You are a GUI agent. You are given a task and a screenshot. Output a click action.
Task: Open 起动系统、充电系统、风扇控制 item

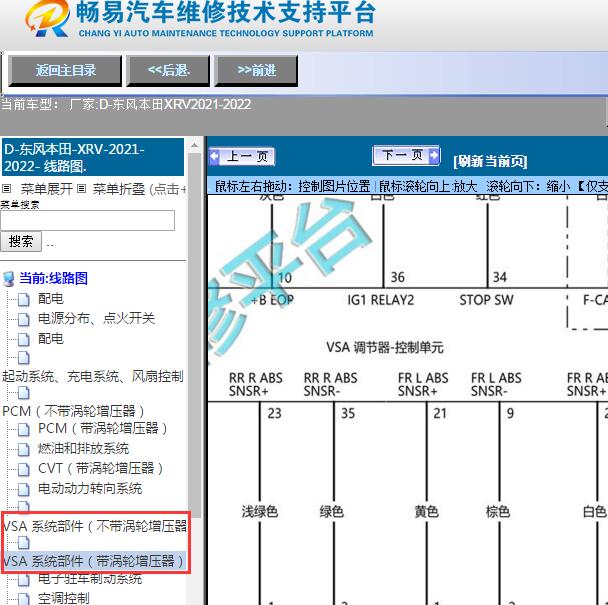93,376
